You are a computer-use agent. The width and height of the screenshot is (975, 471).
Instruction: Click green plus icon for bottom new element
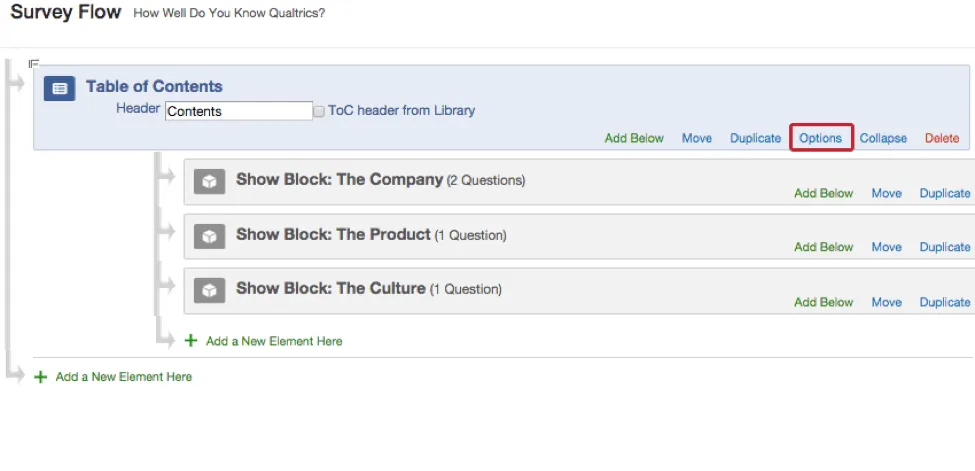coord(41,377)
